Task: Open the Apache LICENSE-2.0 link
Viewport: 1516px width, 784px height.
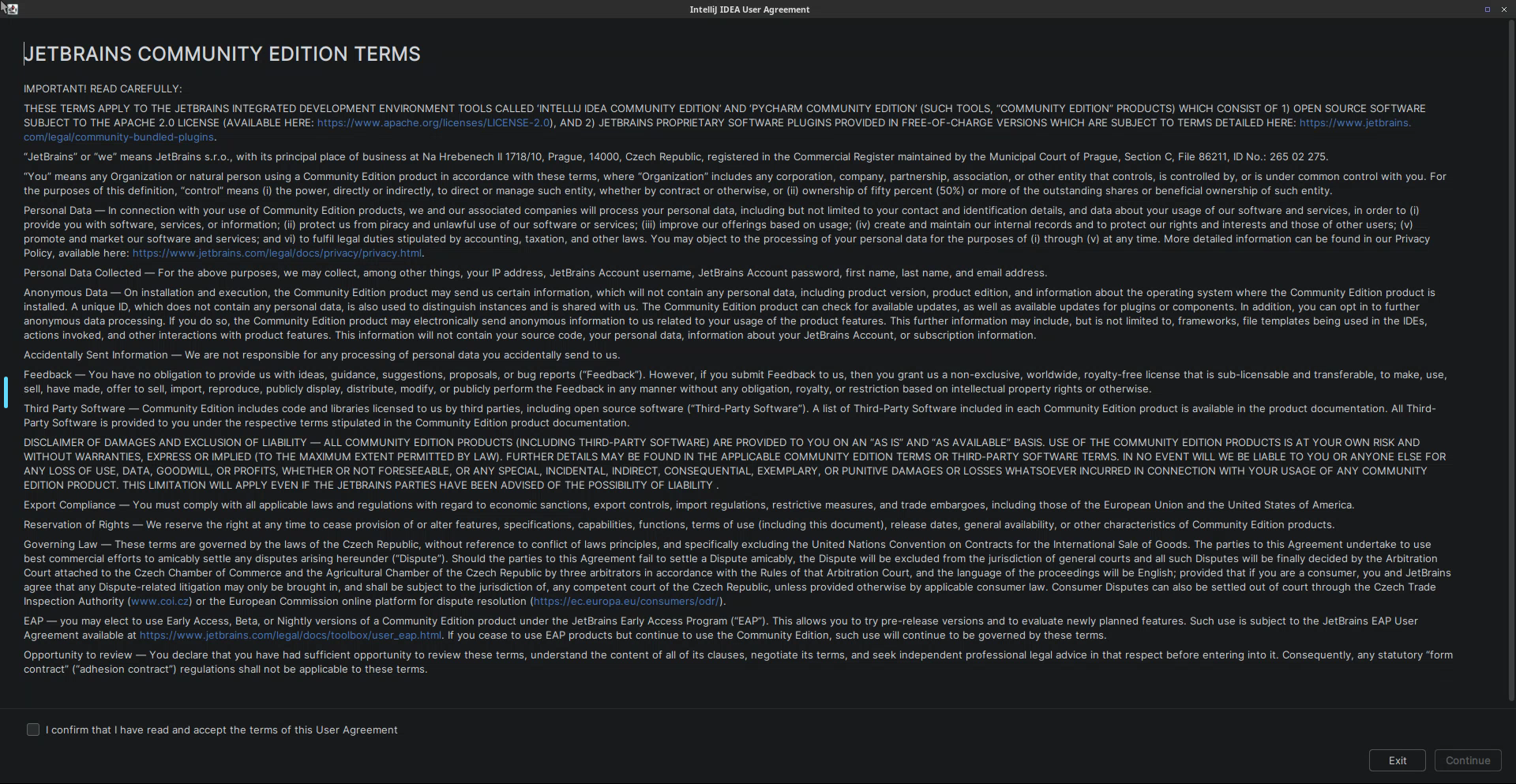Action: point(433,123)
